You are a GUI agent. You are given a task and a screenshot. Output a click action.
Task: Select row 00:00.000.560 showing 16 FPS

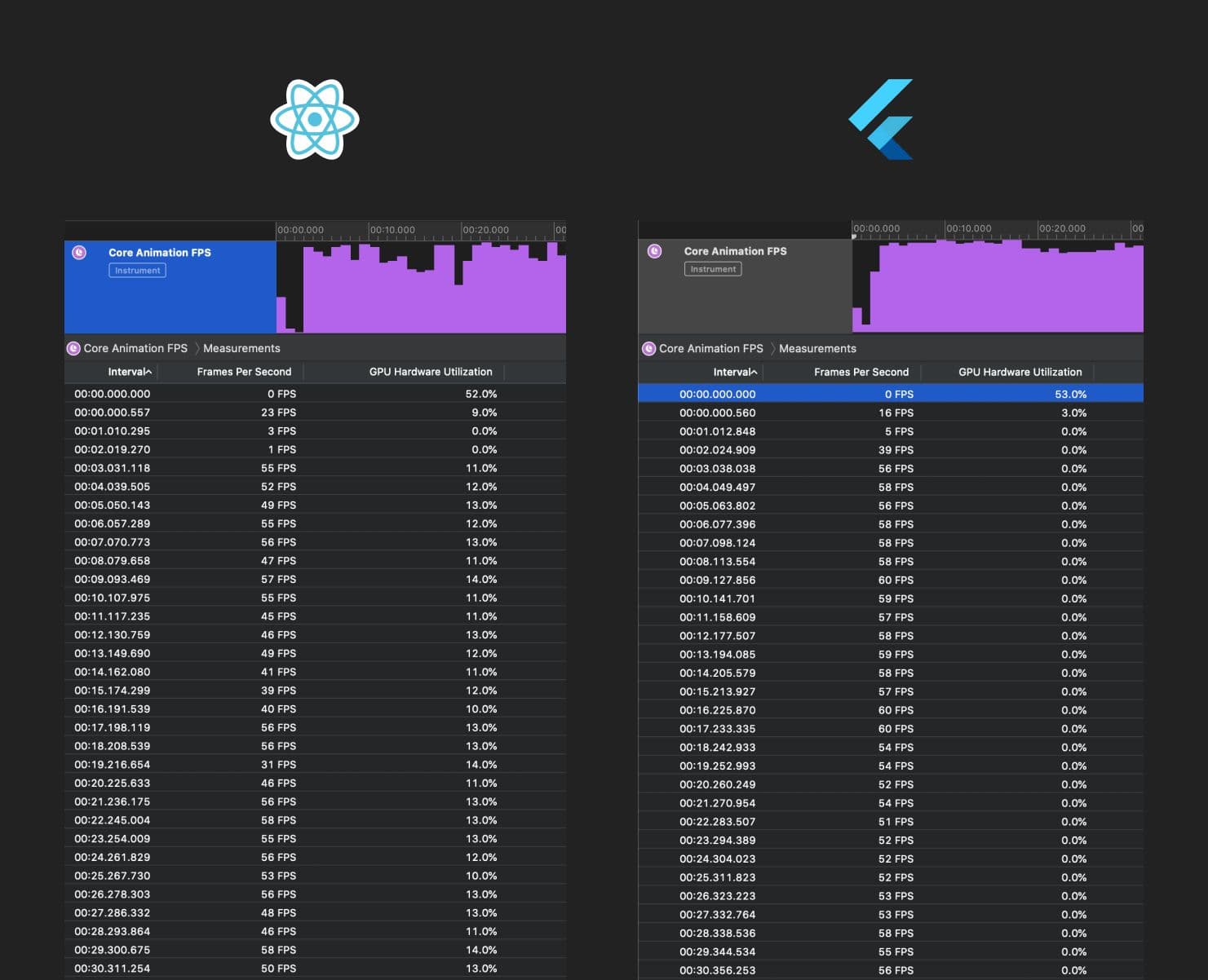(x=891, y=413)
